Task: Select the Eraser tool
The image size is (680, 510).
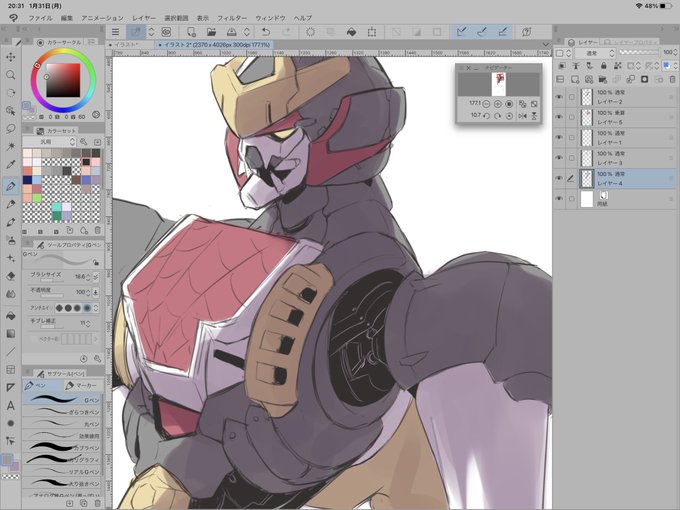Action: 10,276
